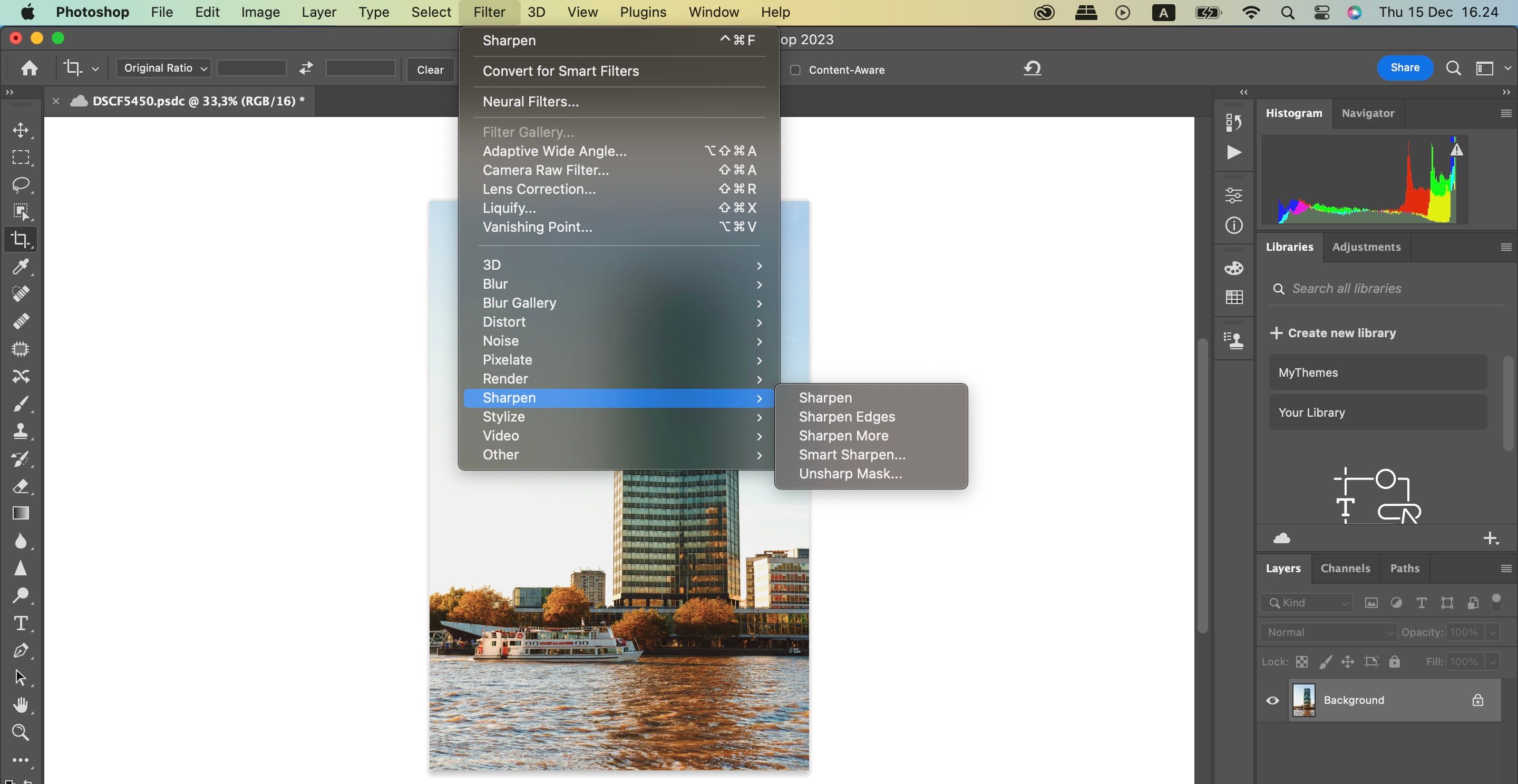Enable the Content-Aware checkbox

[795, 70]
